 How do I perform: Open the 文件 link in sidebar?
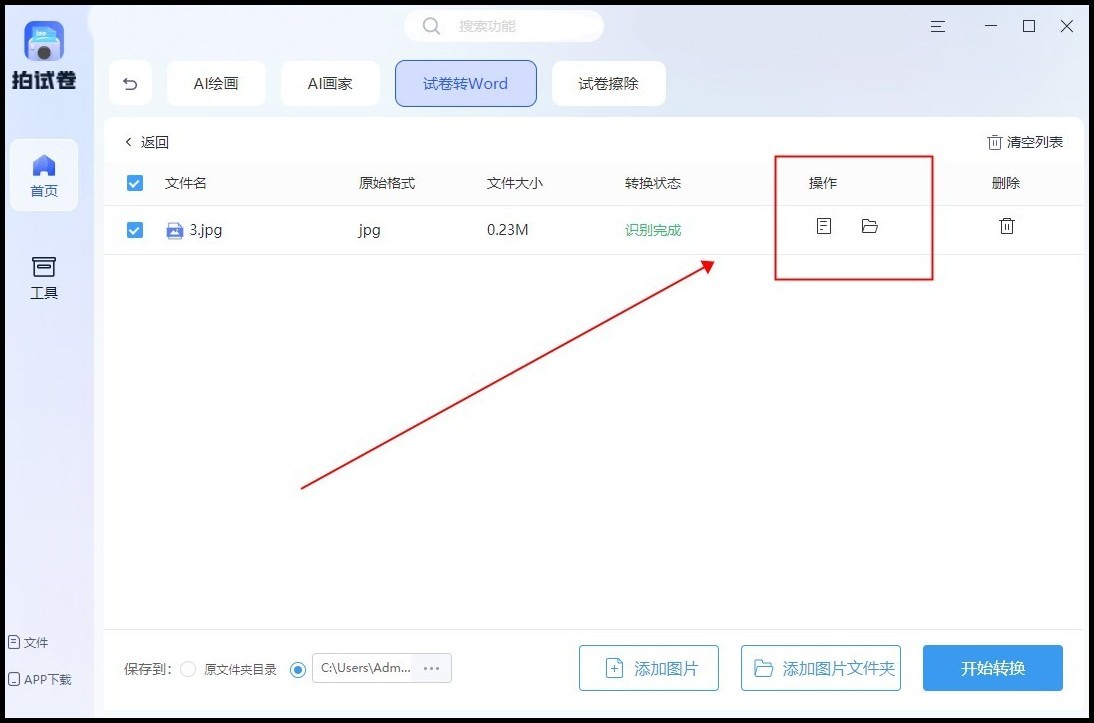point(29,643)
